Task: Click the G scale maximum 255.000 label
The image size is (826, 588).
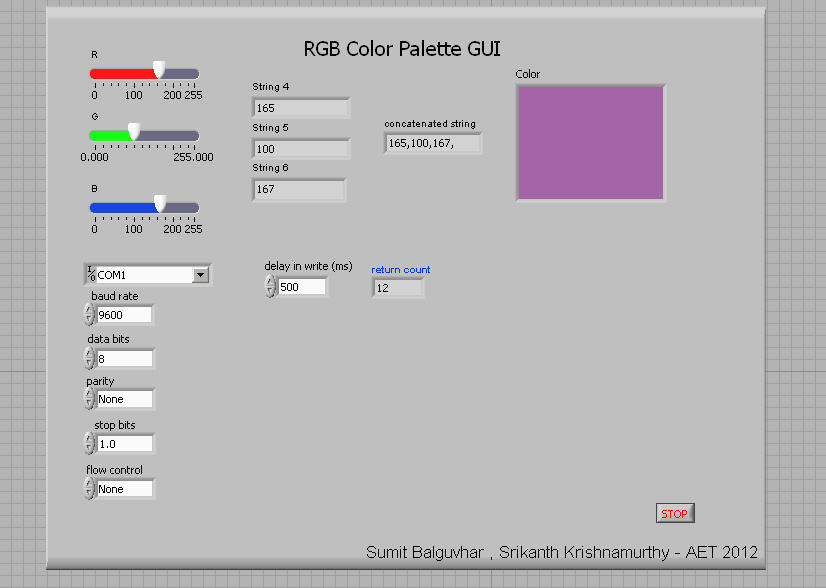Action: point(193,157)
